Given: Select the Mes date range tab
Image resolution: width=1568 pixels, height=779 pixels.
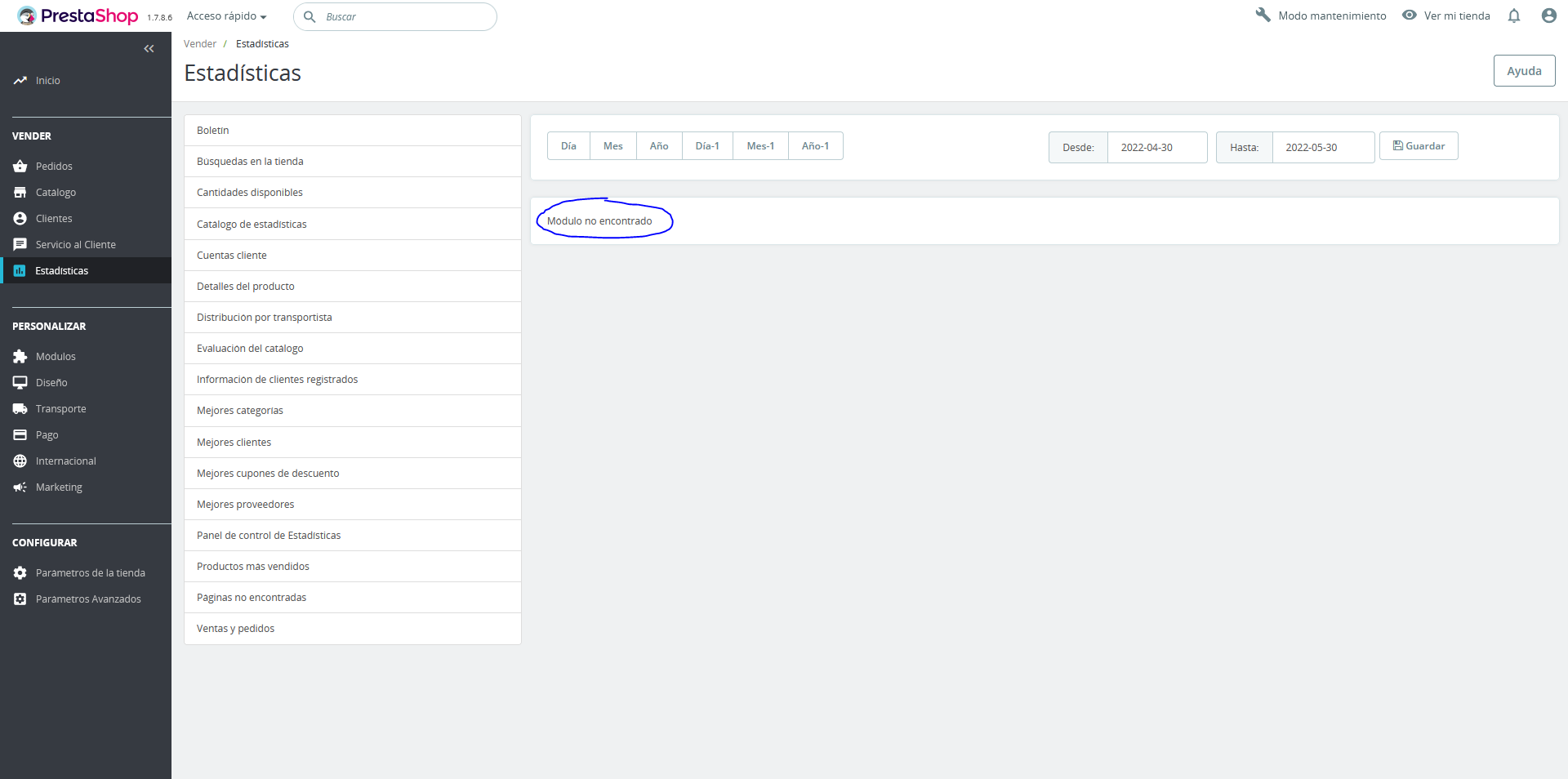Looking at the screenshot, I should pyautogui.click(x=613, y=146).
